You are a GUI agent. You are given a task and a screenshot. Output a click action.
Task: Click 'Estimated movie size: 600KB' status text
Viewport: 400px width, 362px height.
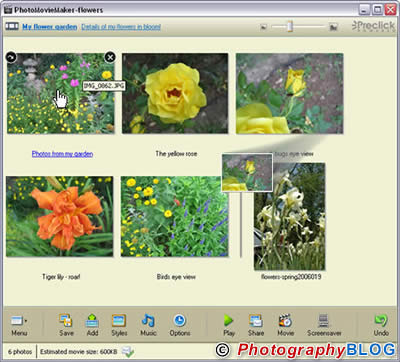tap(79, 352)
